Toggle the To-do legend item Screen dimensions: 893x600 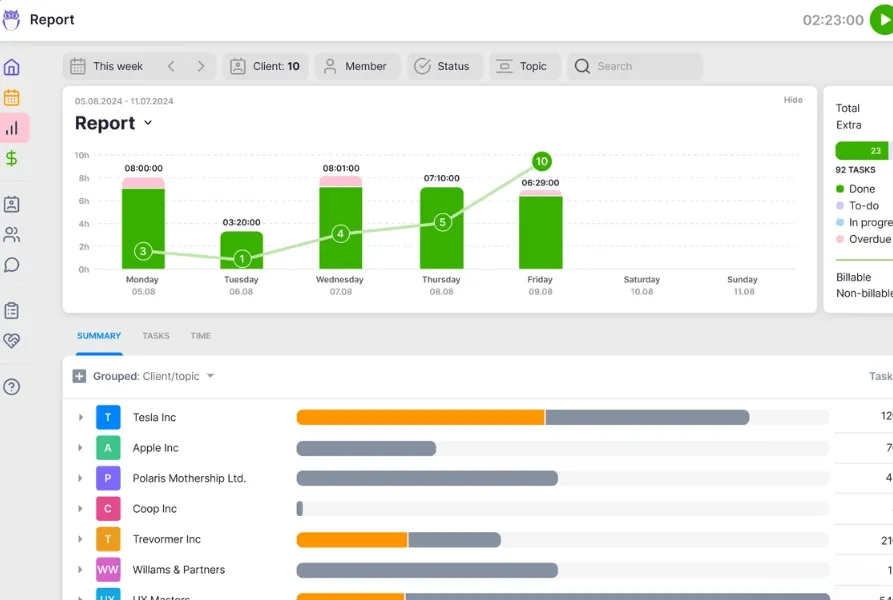[x=857, y=206]
